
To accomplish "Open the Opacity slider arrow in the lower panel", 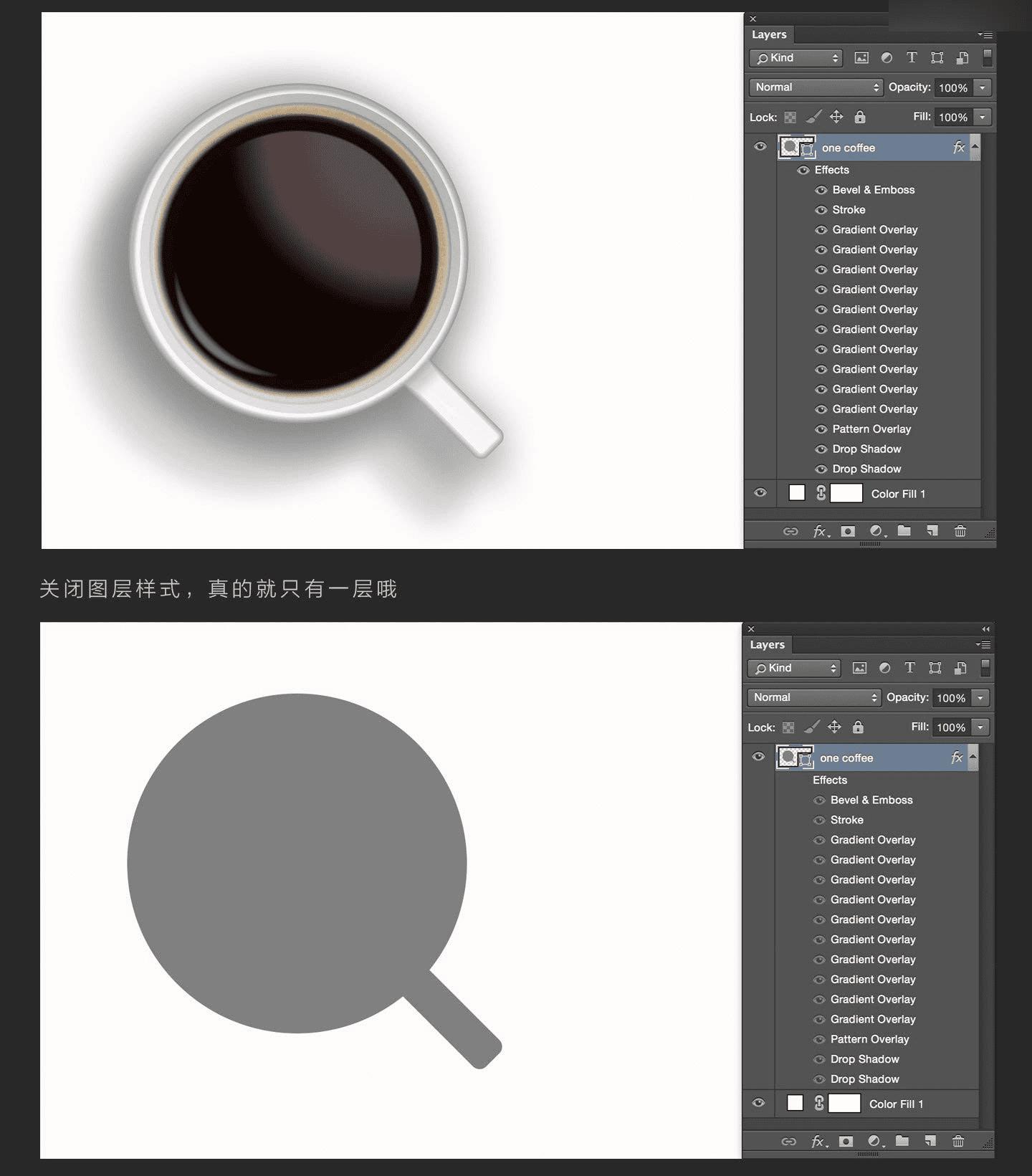I will [981, 697].
